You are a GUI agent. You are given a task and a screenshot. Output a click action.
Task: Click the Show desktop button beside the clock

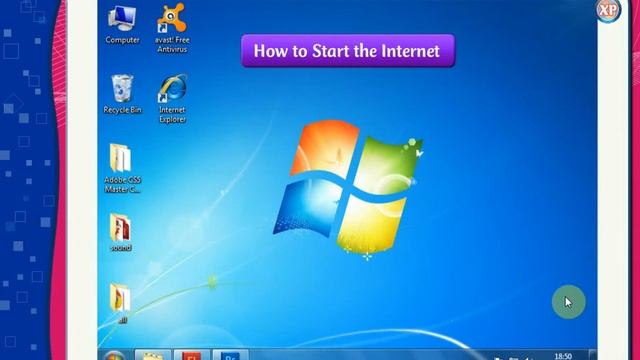click(593, 355)
